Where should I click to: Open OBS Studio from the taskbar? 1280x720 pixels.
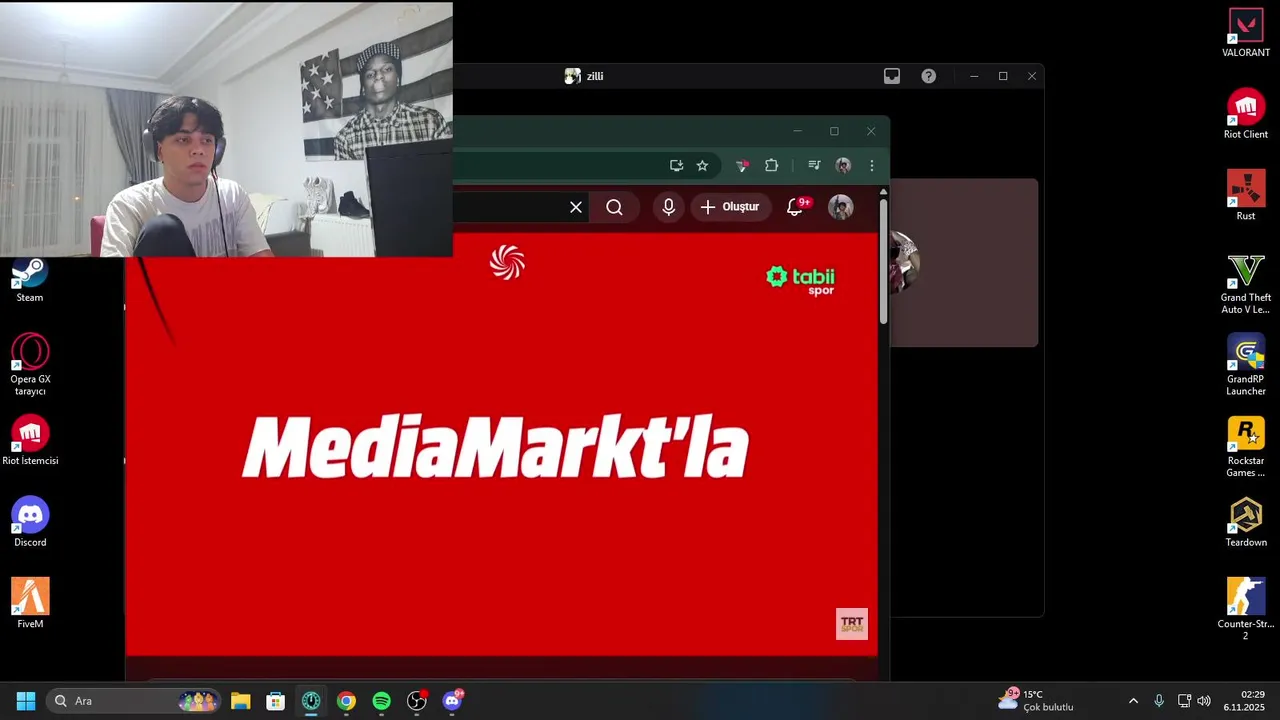(417, 701)
